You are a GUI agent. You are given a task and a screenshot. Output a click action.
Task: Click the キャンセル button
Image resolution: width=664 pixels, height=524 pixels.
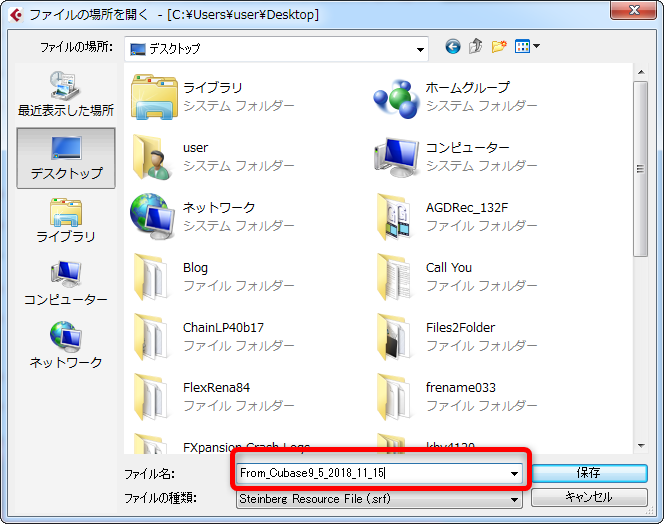tap(589, 497)
